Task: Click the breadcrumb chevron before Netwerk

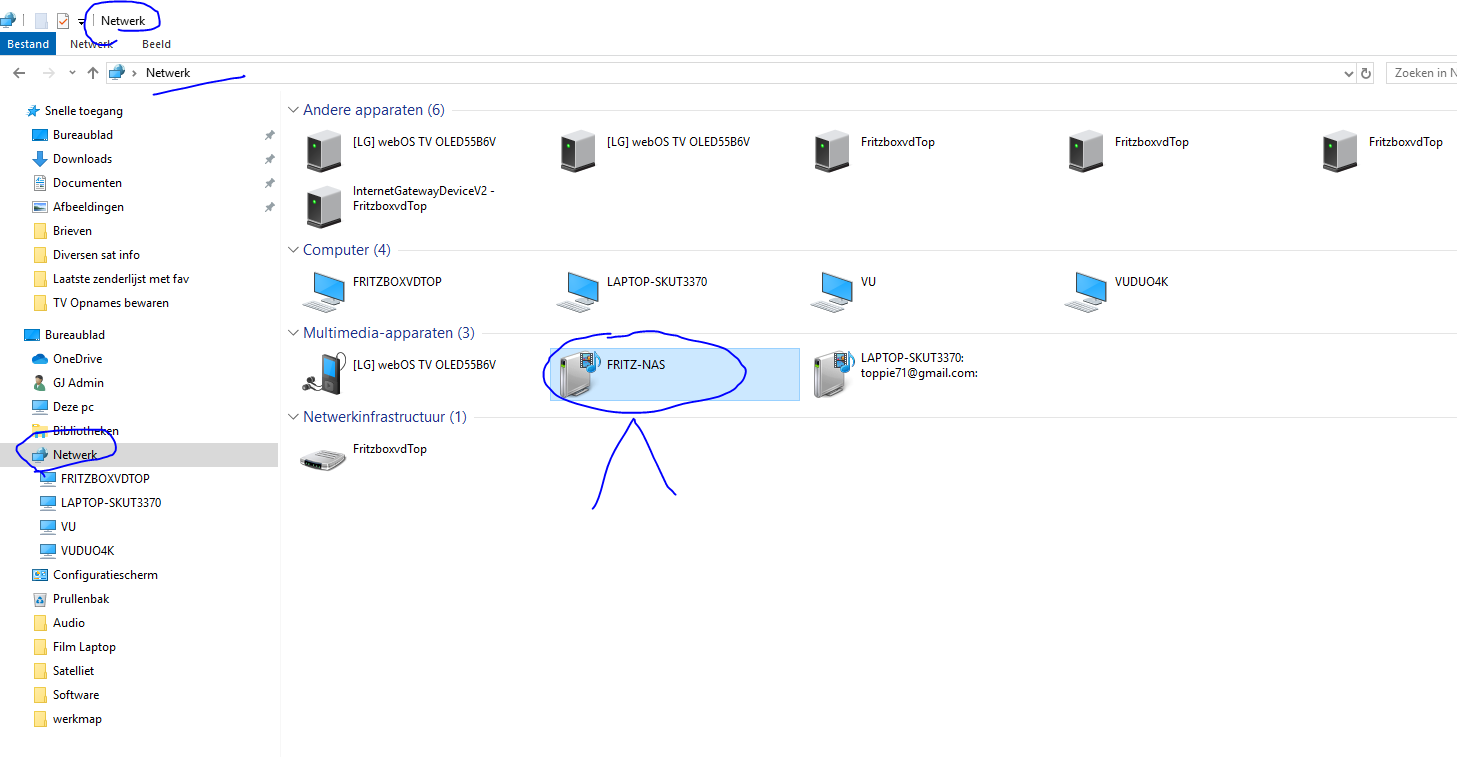Action: pos(134,73)
